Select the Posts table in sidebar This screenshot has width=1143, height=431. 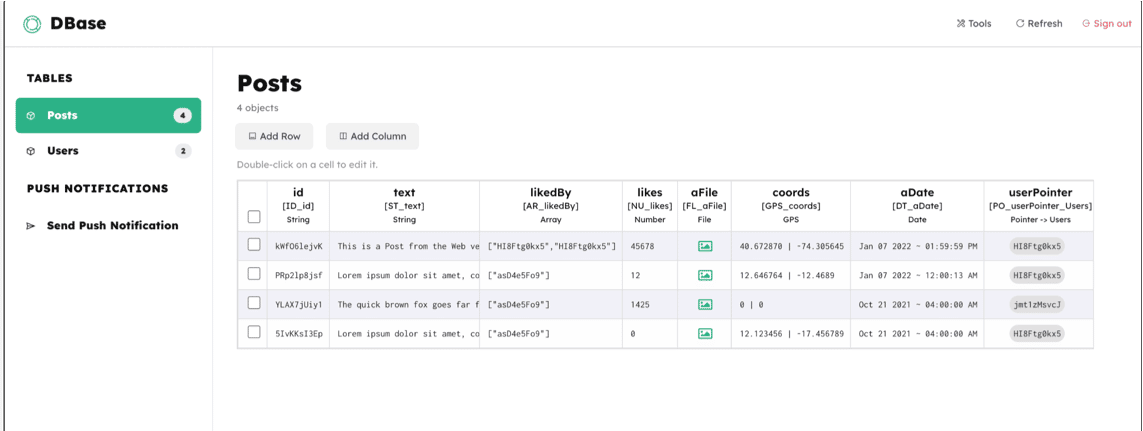point(109,115)
